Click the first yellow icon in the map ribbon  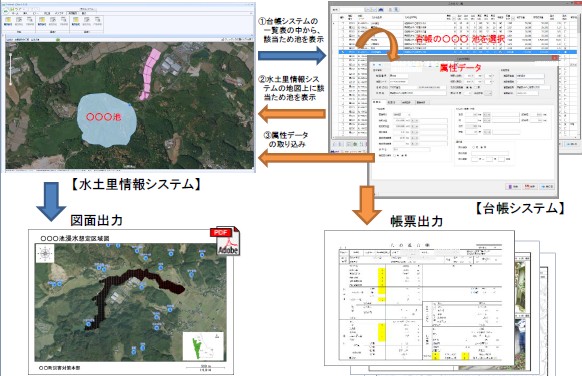click(x=8, y=21)
